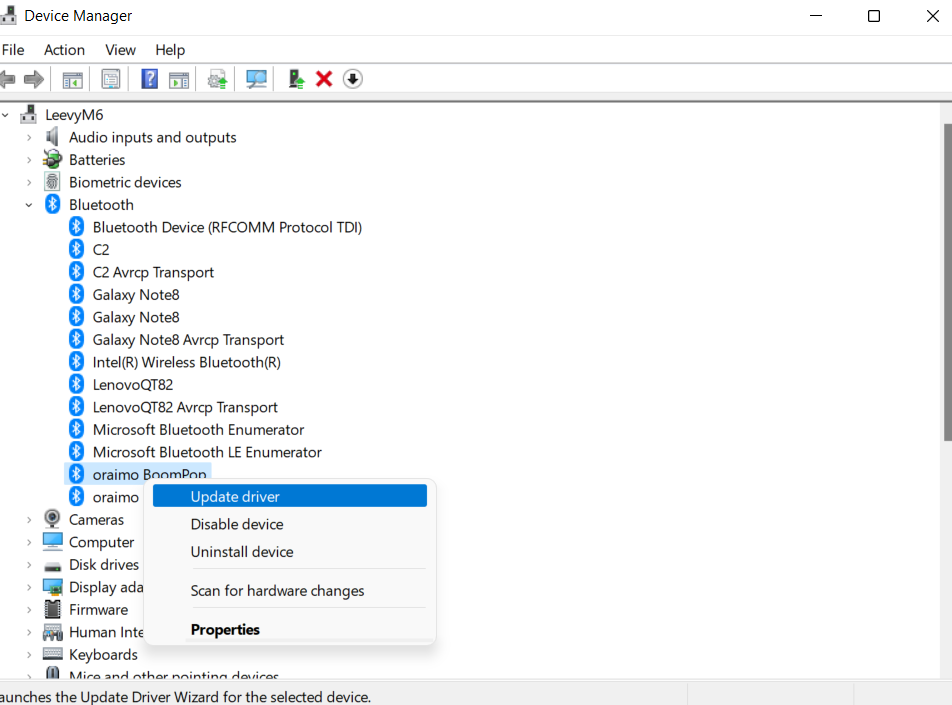Select Microsoft Bluetooth Enumerator
Screen dimensions: 952x705
(x=199, y=429)
